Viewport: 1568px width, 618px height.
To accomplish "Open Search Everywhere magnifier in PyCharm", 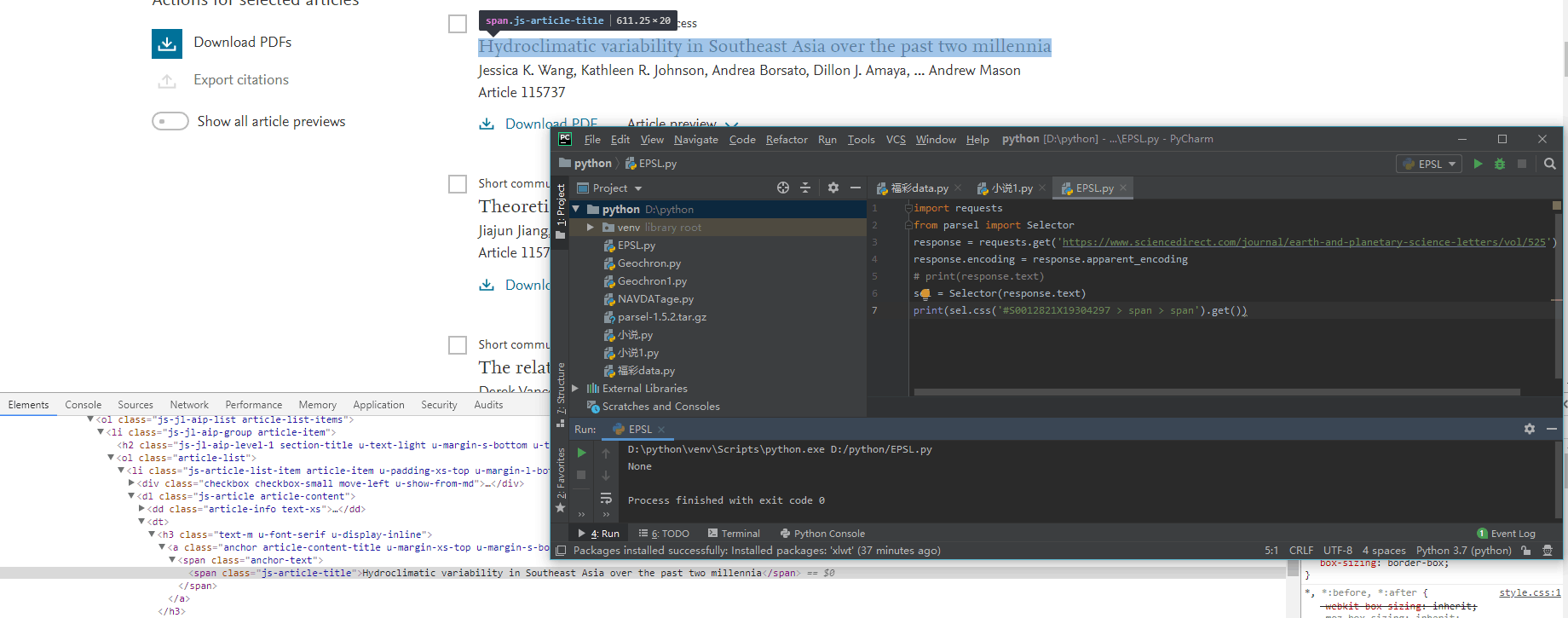I will (1550, 164).
